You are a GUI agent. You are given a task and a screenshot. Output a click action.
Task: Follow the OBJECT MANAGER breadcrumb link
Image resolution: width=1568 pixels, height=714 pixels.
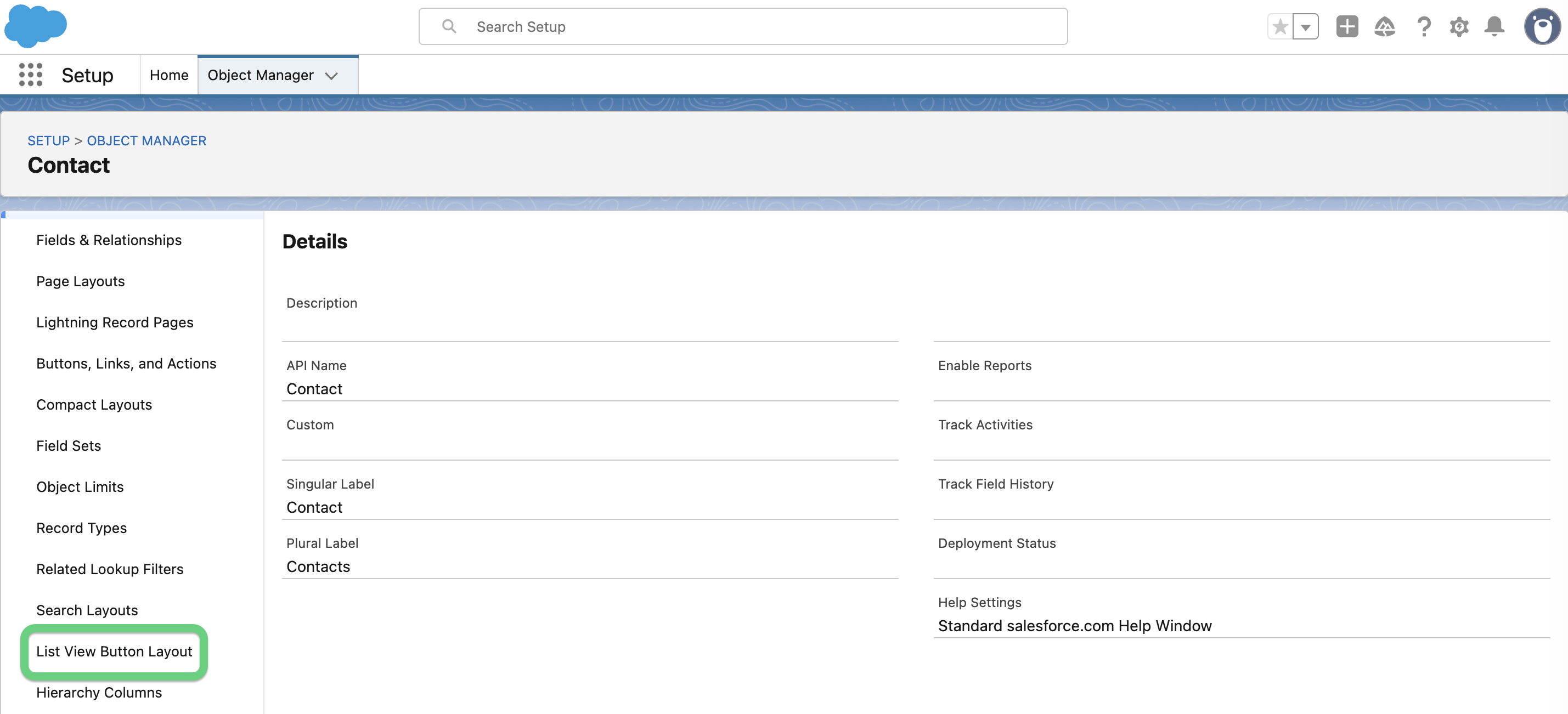[x=146, y=140]
